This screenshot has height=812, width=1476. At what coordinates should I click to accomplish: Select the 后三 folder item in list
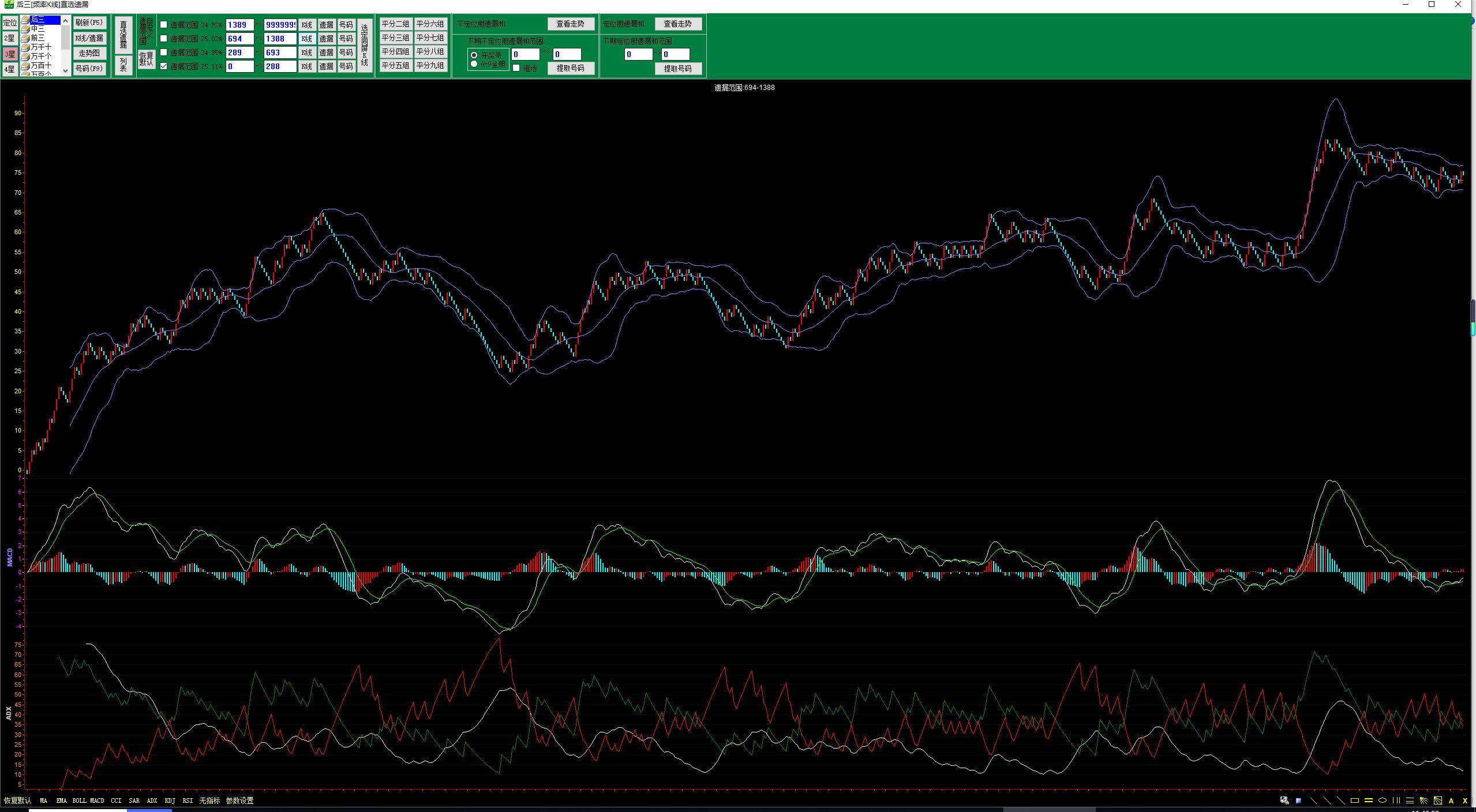tap(40, 20)
